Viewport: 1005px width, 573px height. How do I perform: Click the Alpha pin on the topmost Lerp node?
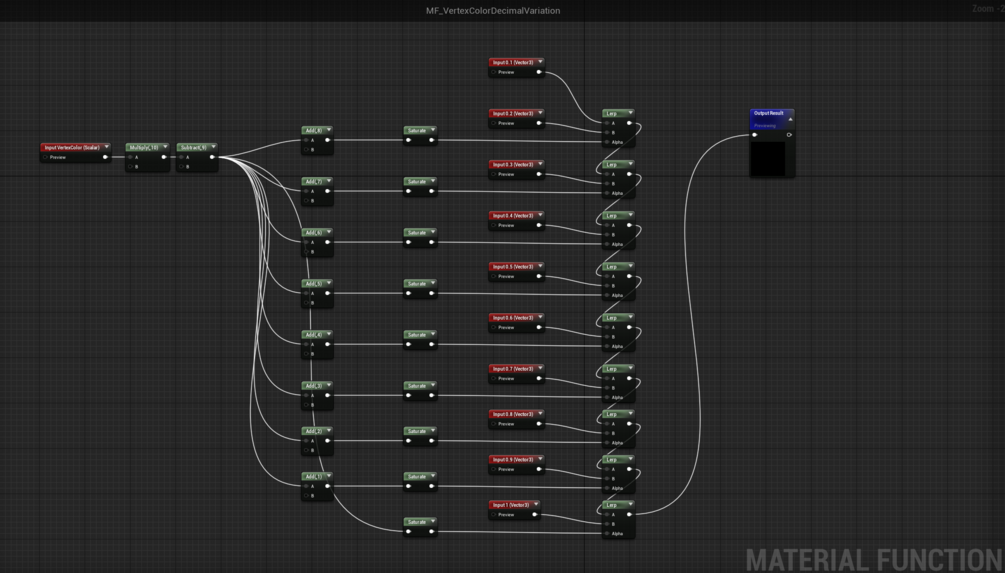(606, 142)
